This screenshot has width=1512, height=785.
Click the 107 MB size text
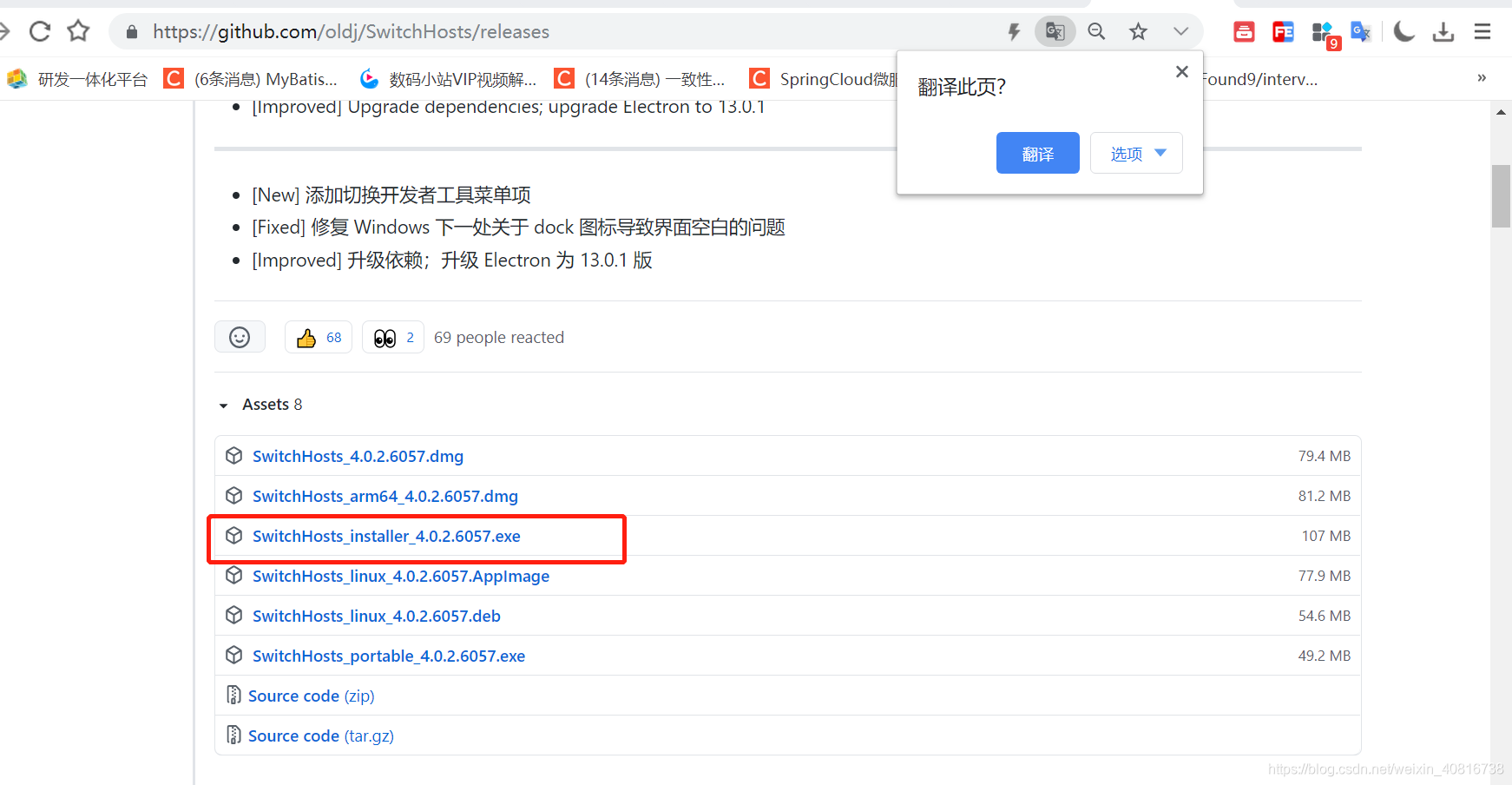click(x=1326, y=536)
